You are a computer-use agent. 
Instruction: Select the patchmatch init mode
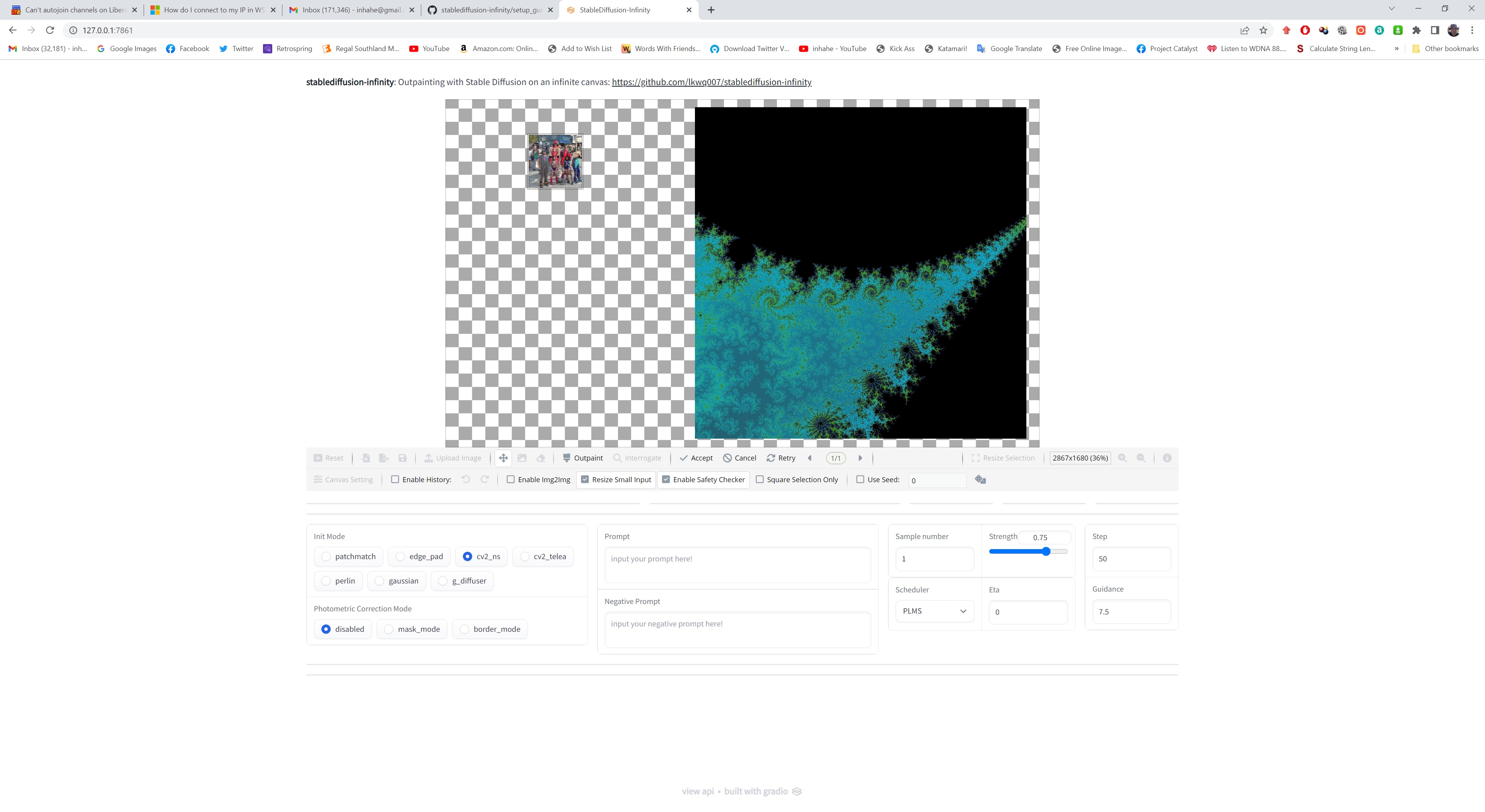point(326,557)
